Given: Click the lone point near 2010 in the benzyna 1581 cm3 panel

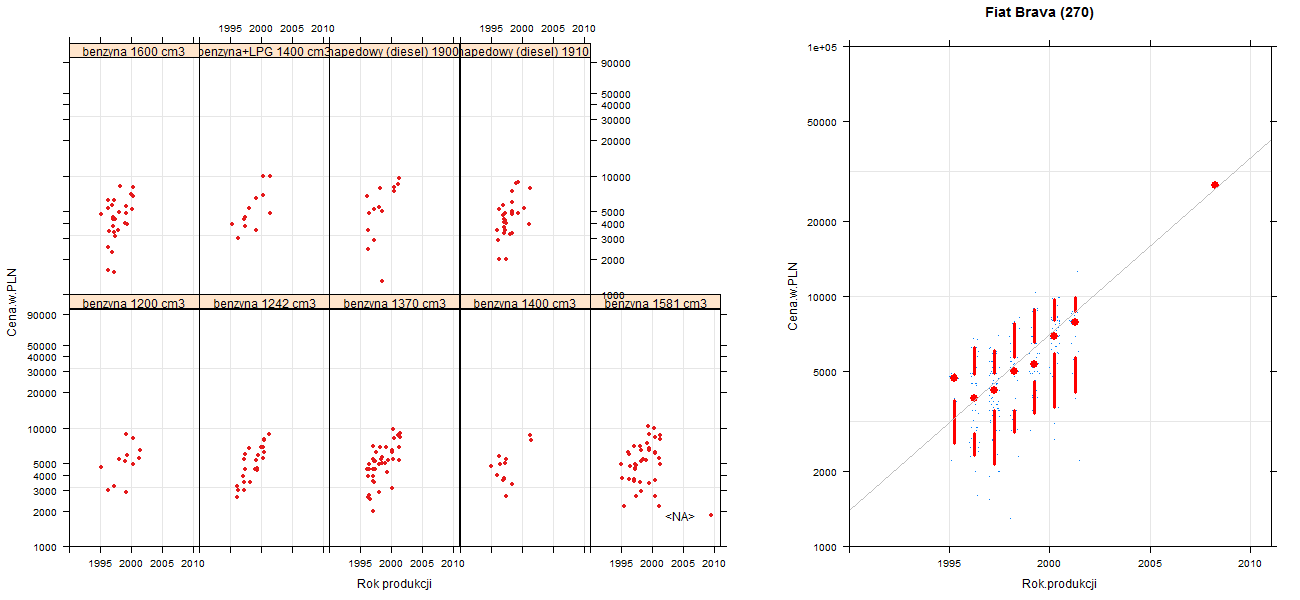Looking at the screenshot, I should coord(711,515).
